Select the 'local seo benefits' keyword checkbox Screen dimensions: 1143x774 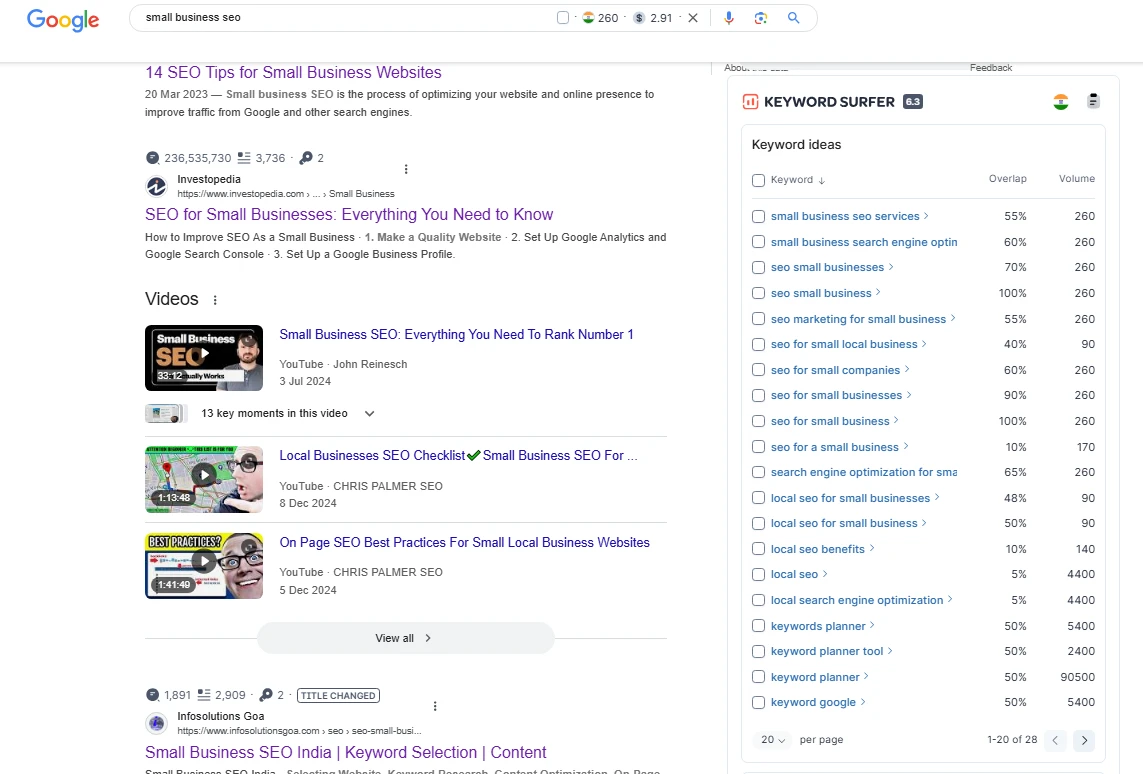(758, 549)
